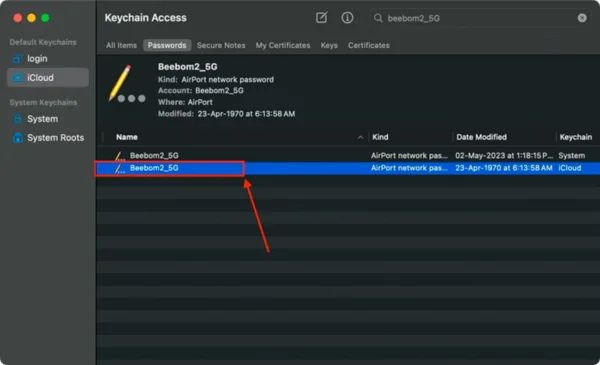600x365 pixels.
Task: Click the AirPort network kind cell, System row
Action: tap(409, 155)
